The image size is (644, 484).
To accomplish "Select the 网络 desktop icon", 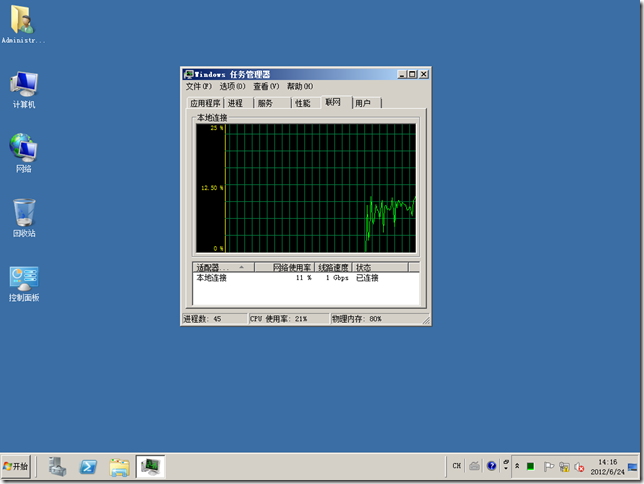I will (x=23, y=153).
